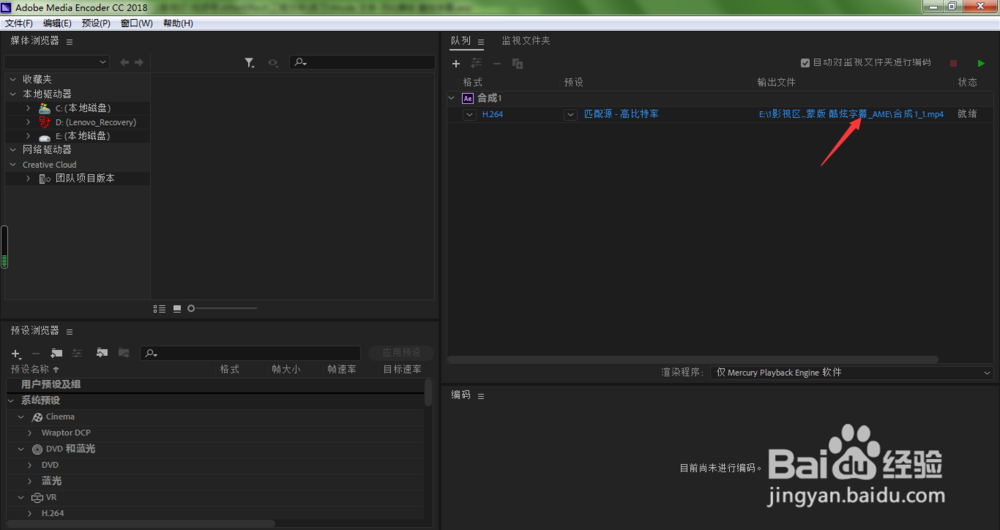Click the eye view-type icon in media browser
Viewport: 1000px width, 530px height.
point(273,63)
